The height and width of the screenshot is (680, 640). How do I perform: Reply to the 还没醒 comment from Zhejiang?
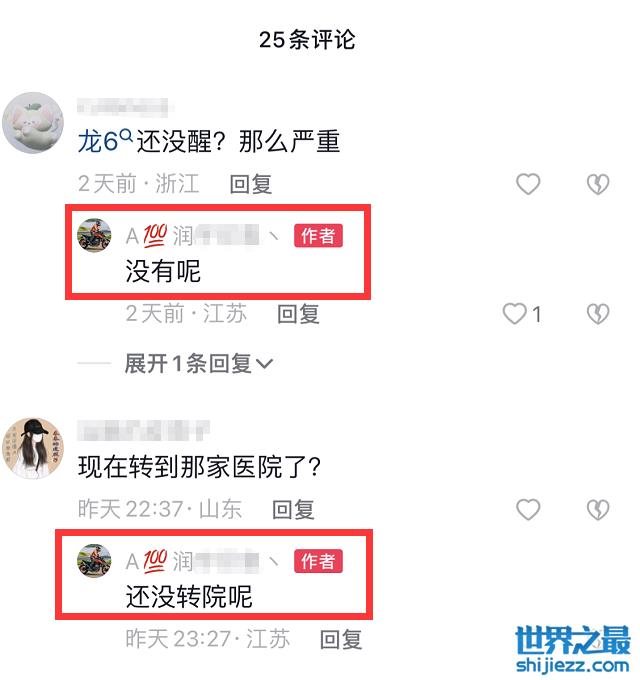coord(251,184)
